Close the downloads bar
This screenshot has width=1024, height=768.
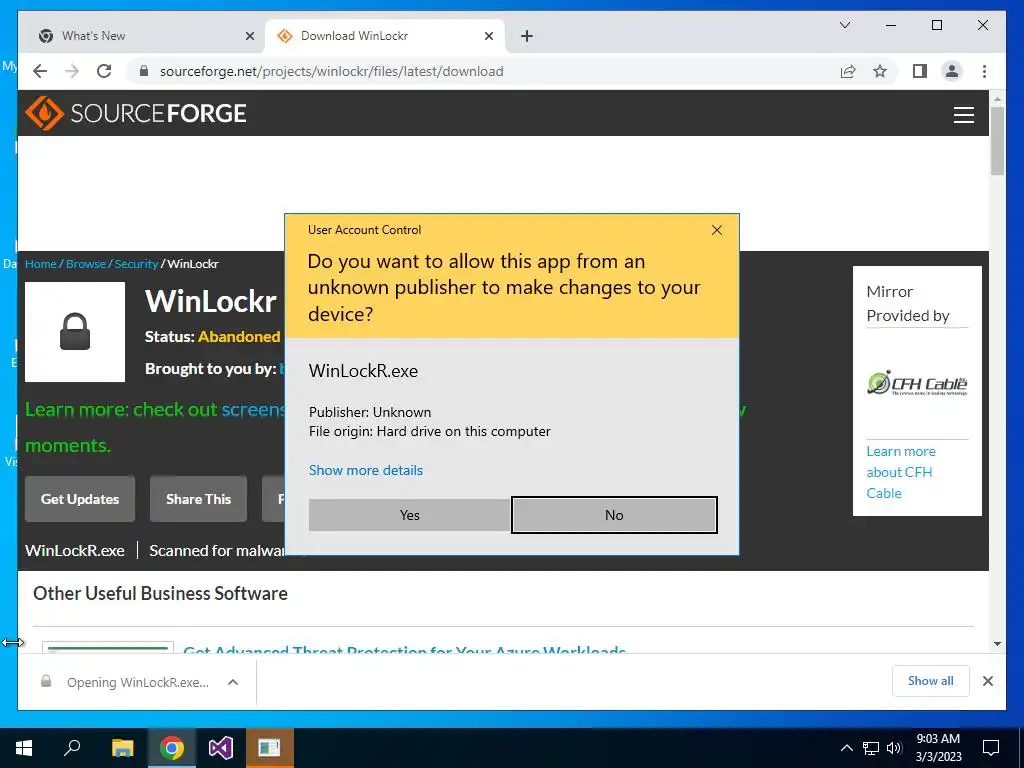[987, 681]
